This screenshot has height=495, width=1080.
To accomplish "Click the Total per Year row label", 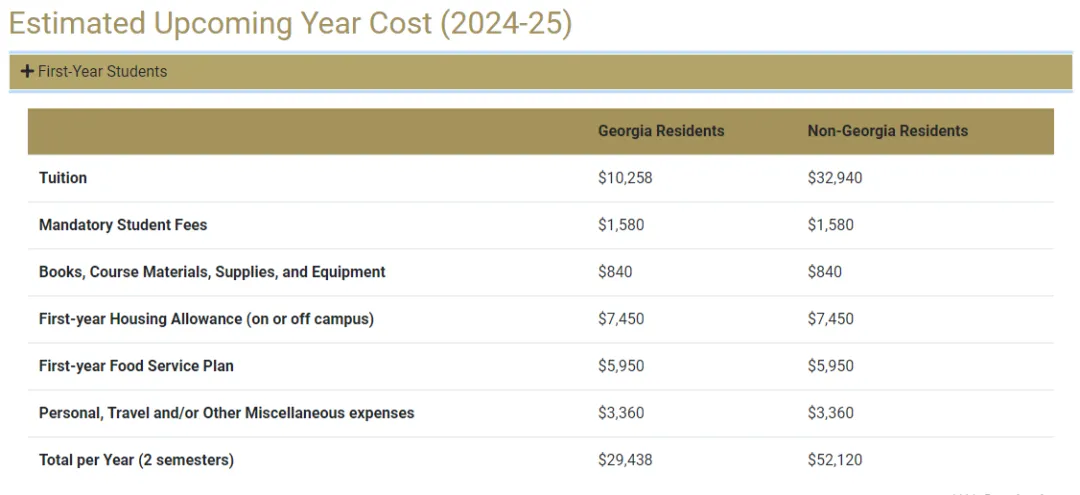I will pos(136,460).
